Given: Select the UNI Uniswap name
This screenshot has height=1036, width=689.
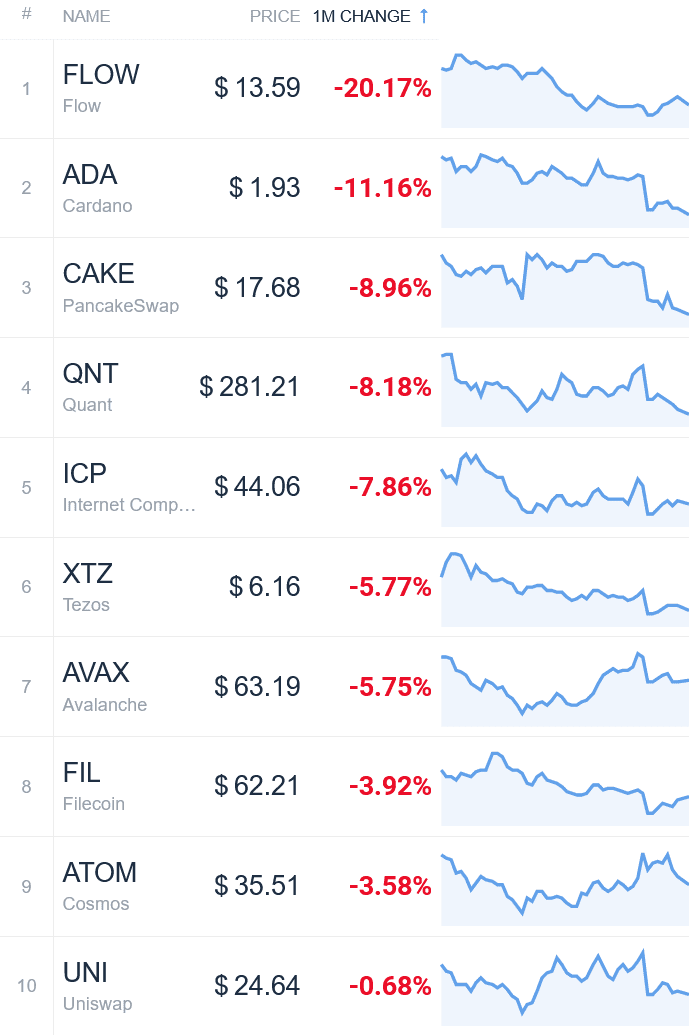Looking at the screenshot, I should 97,986.
